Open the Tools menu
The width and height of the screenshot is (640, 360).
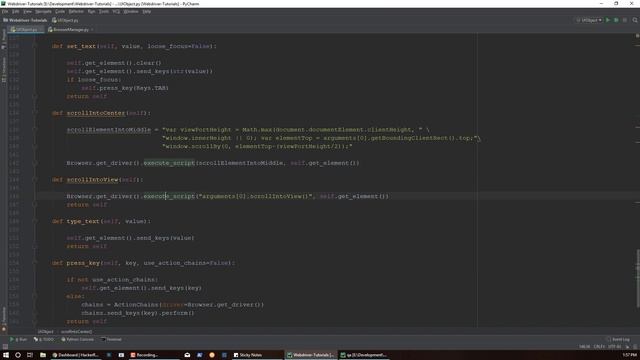pyautogui.click(x=104, y=11)
